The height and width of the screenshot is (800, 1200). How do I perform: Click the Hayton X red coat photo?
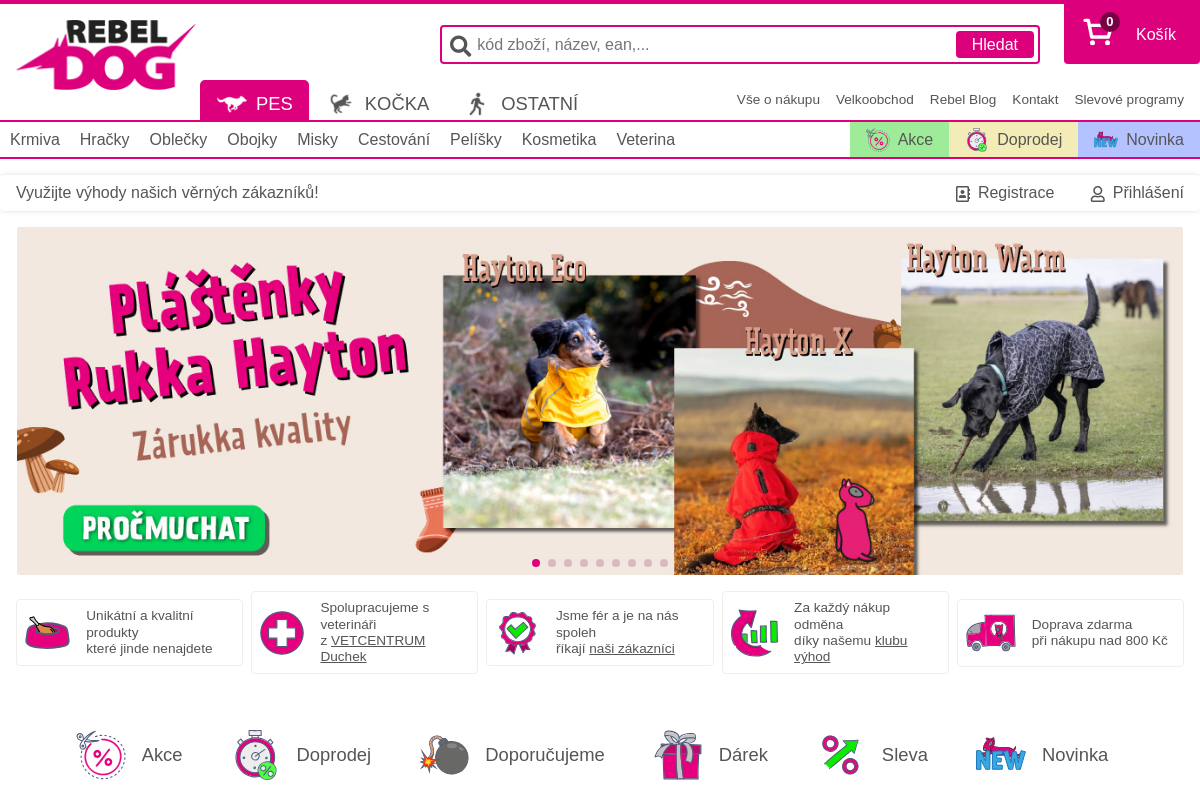(794, 460)
